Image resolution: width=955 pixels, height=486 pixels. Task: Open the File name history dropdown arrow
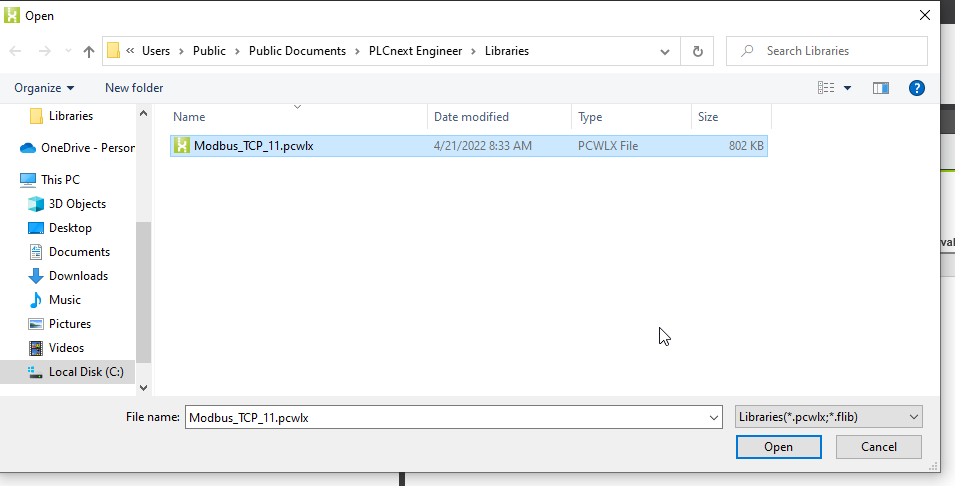pos(714,418)
